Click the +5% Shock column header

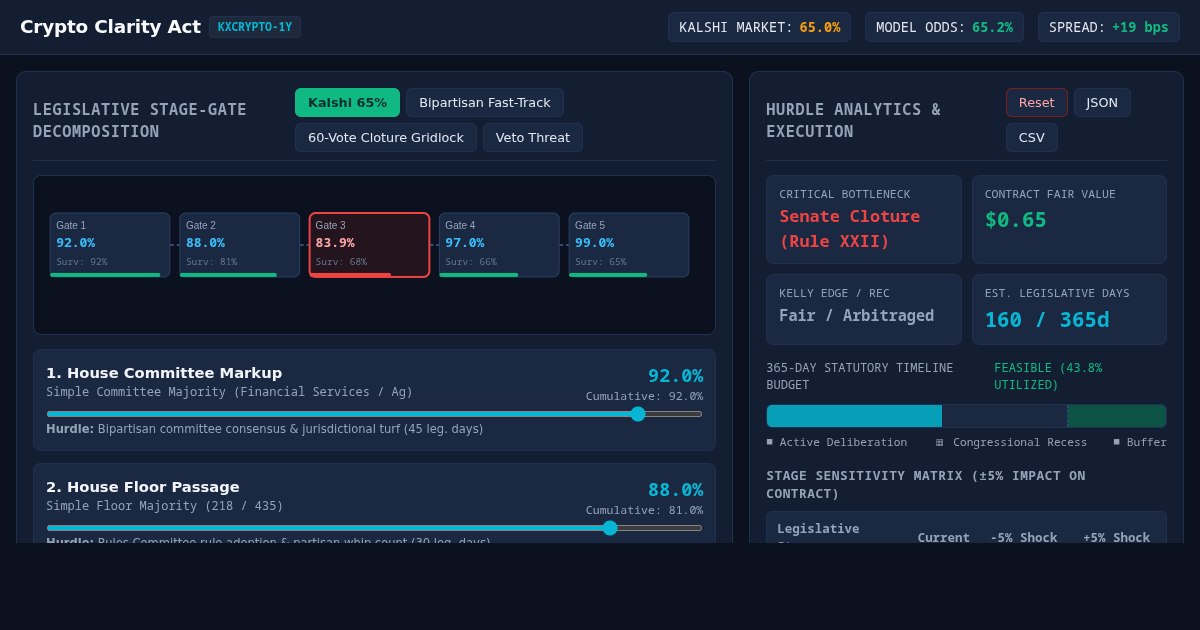(x=1116, y=537)
